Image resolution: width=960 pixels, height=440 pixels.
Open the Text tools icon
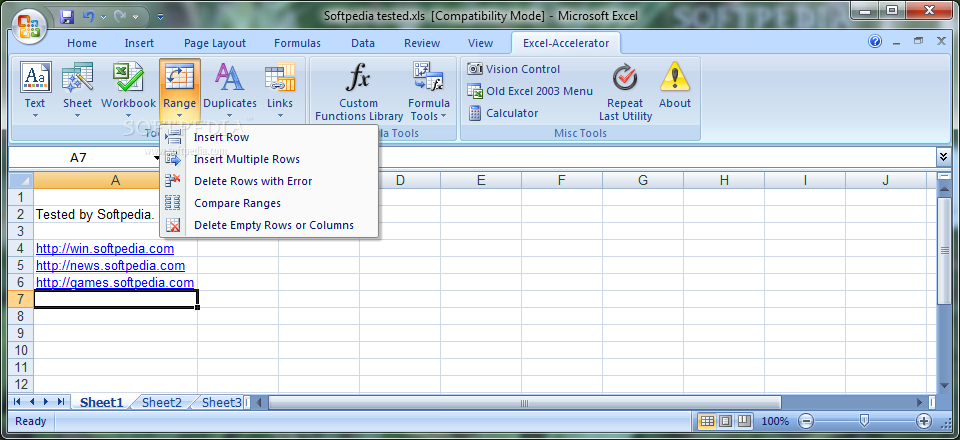click(35, 90)
